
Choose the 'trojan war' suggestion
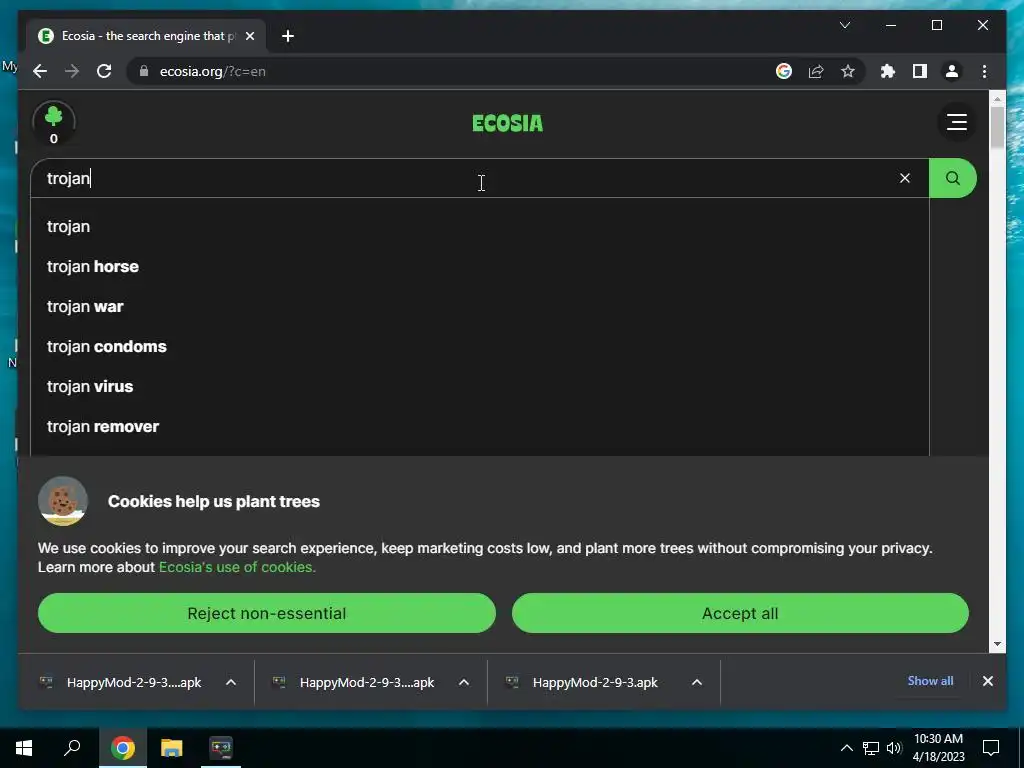pyautogui.click(x=480, y=306)
